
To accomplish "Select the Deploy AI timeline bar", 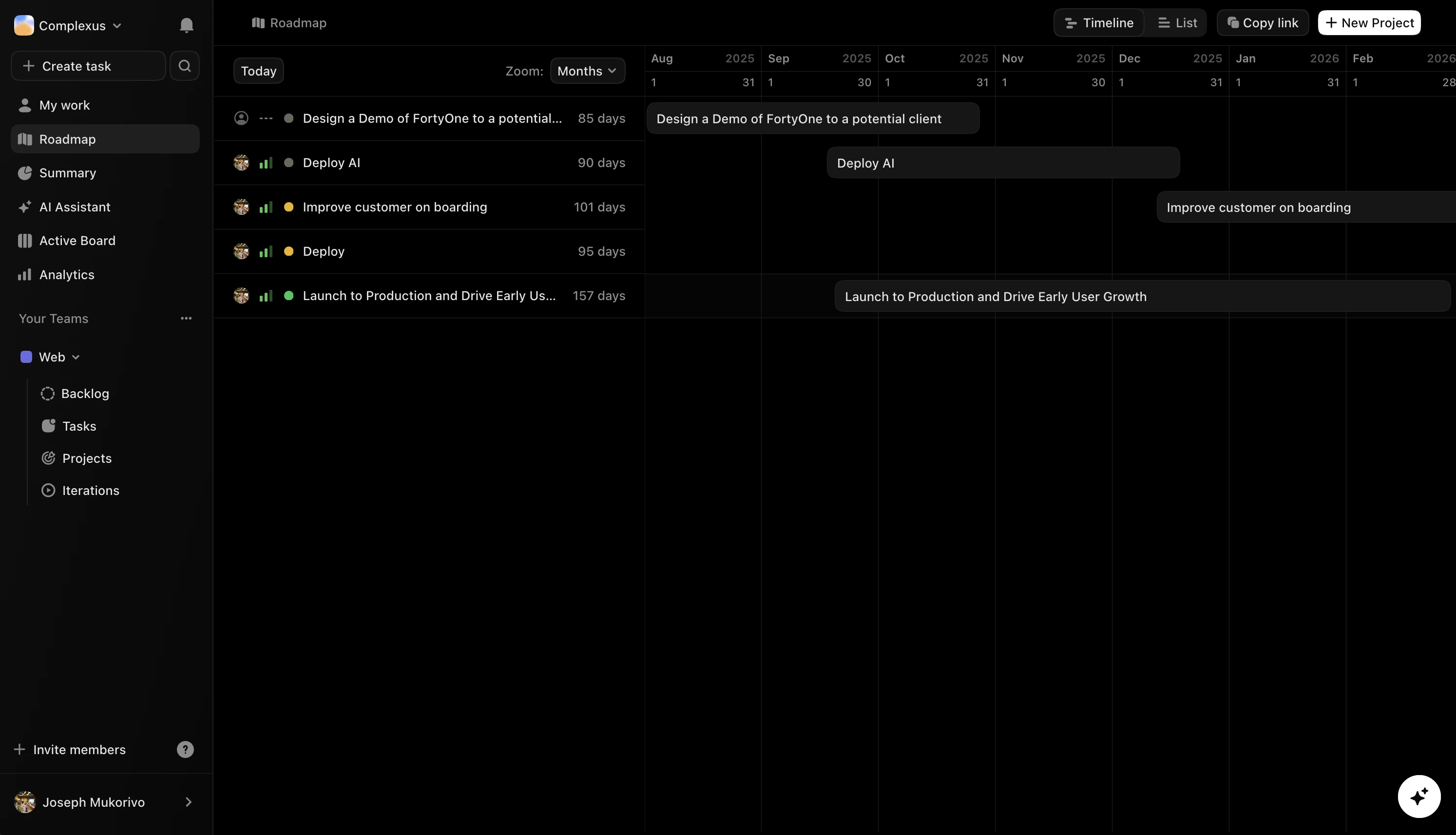I will 1003,163.
